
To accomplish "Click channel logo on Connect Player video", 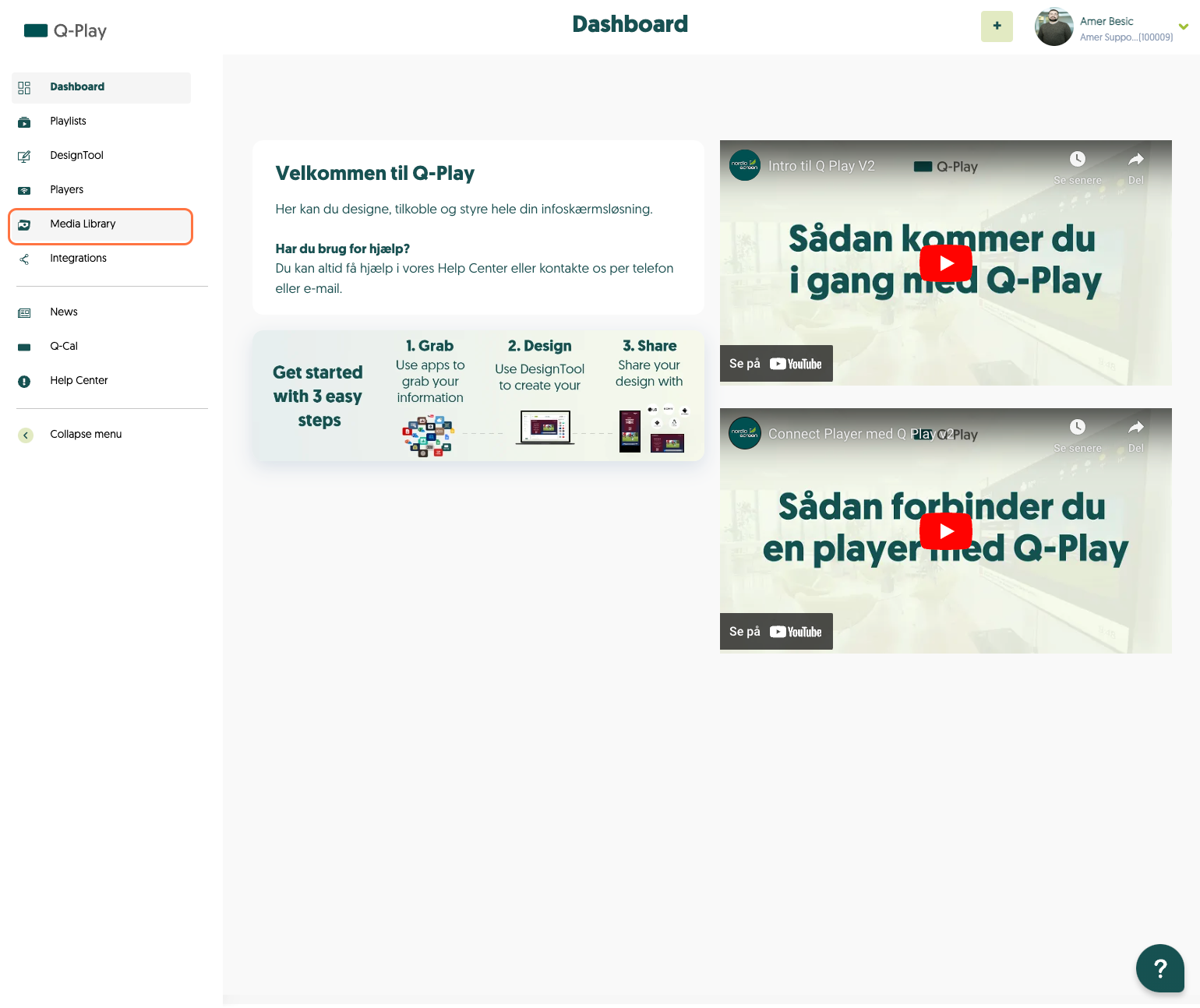I will tap(745, 433).
